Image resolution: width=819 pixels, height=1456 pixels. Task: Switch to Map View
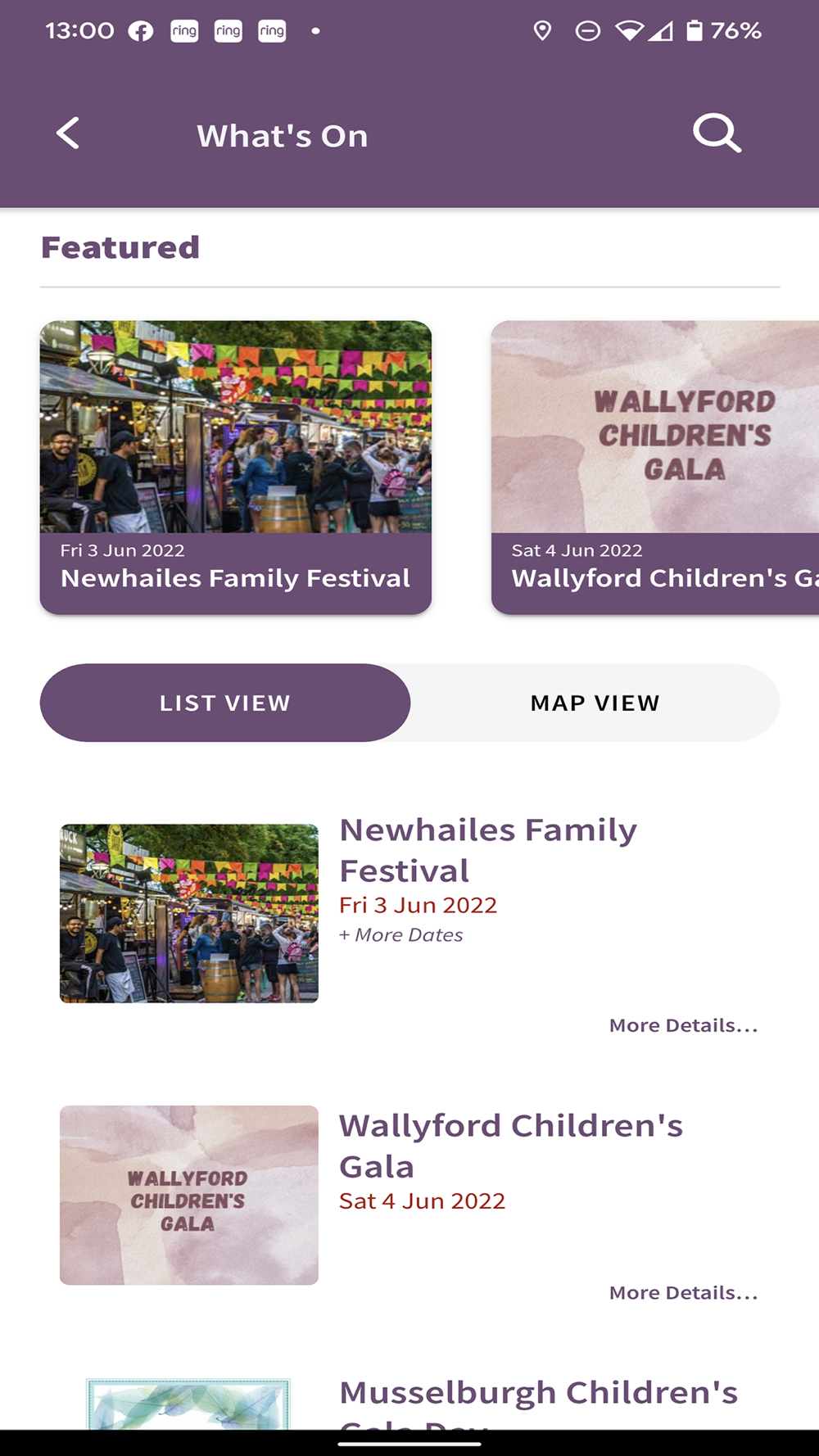(595, 703)
